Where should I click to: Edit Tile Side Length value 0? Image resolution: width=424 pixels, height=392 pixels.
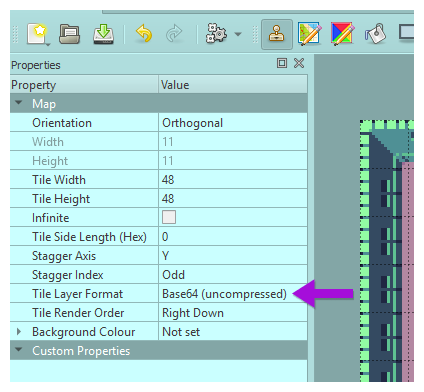pyautogui.click(x=233, y=237)
